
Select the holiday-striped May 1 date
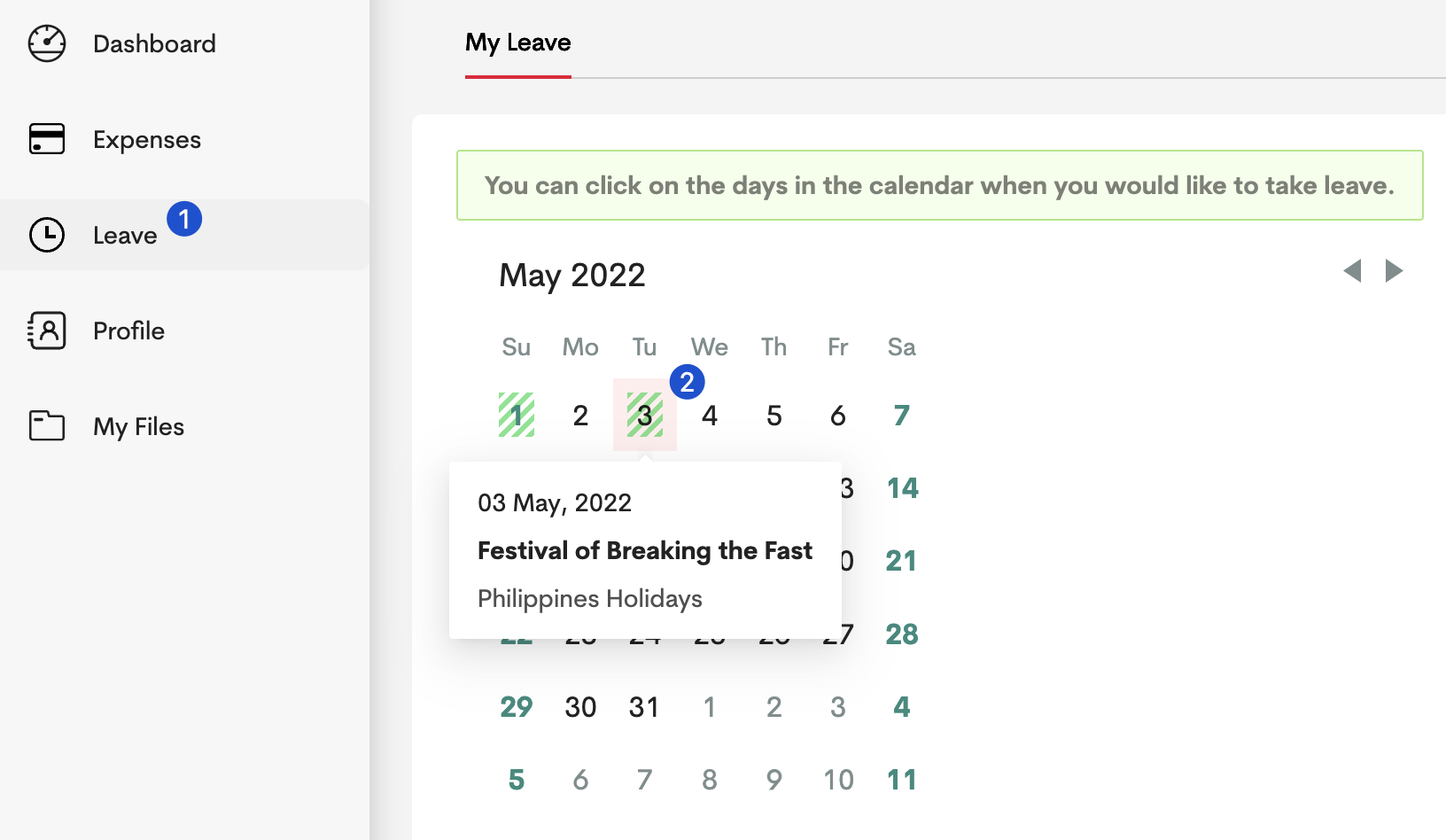point(517,415)
